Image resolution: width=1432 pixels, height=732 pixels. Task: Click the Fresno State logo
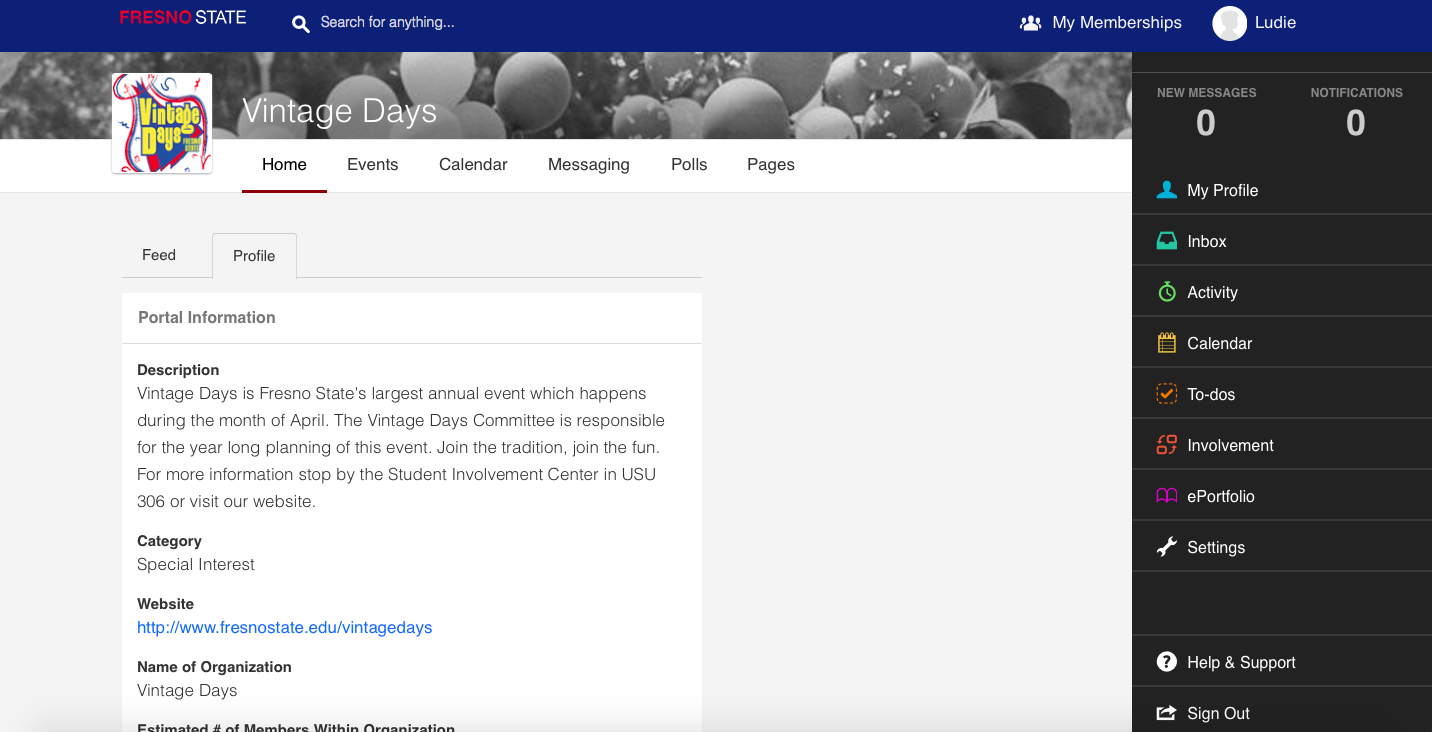(182, 18)
